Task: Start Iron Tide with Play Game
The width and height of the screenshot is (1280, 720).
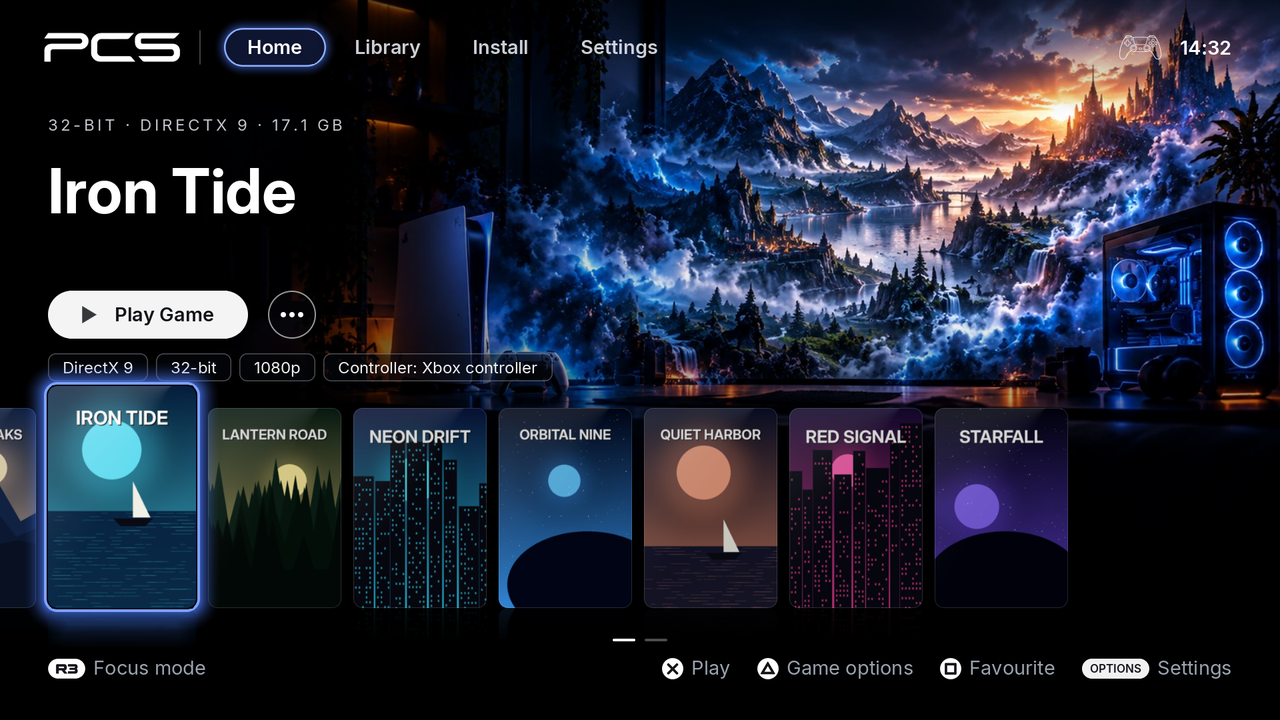Action: point(148,315)
